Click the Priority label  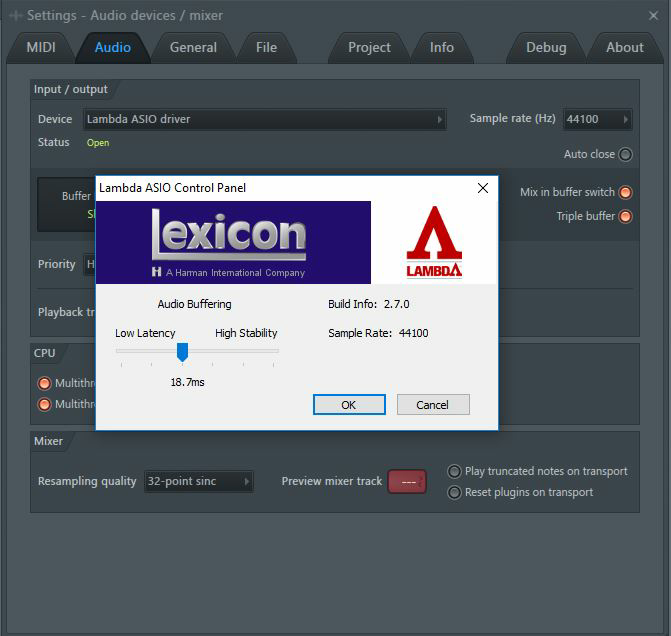pos(56,264)
